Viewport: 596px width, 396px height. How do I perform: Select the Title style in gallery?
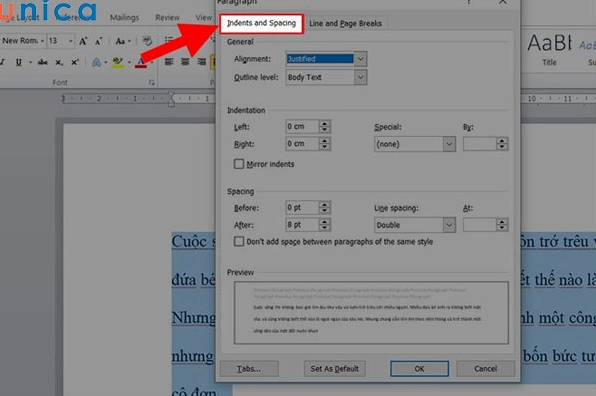tap(549, 50)
